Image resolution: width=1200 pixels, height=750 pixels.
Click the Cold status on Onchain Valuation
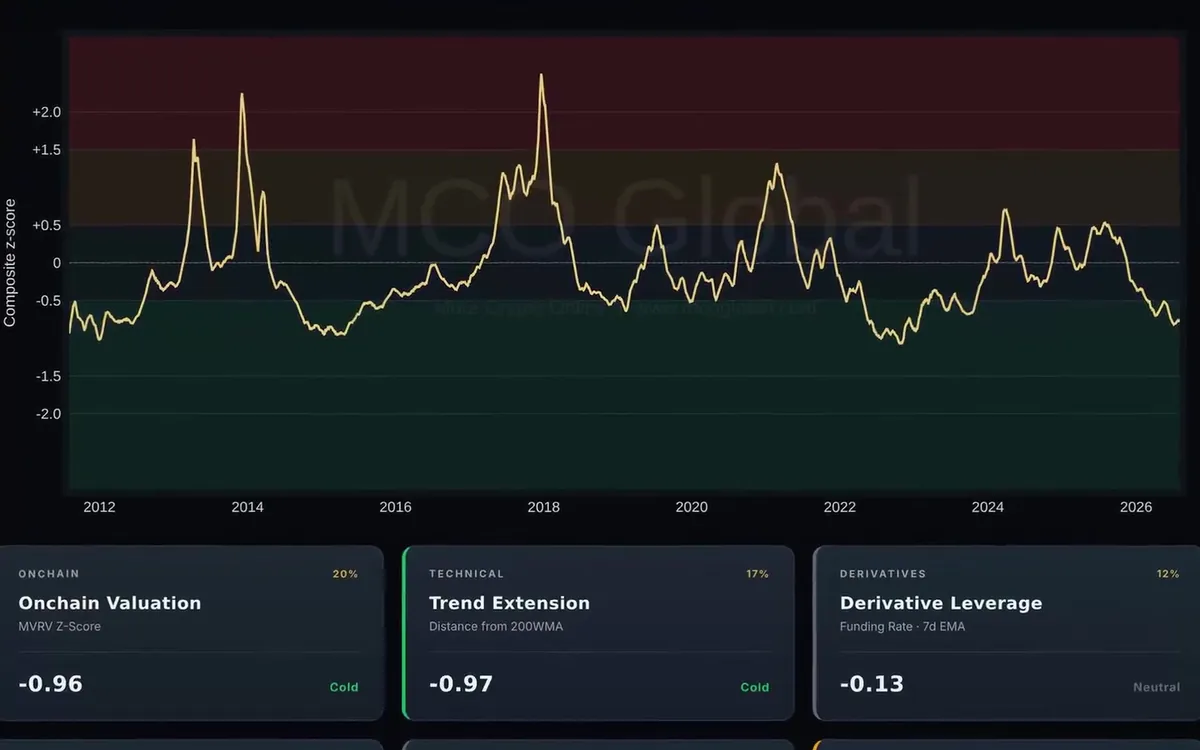coord(344,687)
